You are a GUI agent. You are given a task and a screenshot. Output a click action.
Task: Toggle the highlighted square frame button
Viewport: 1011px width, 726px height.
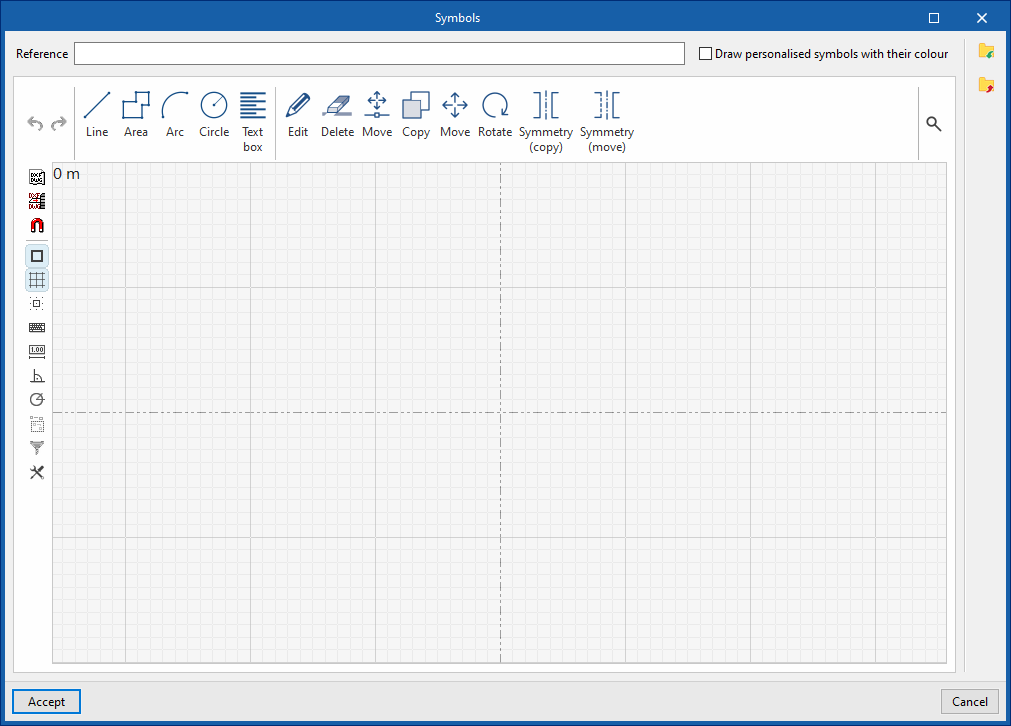37,256
